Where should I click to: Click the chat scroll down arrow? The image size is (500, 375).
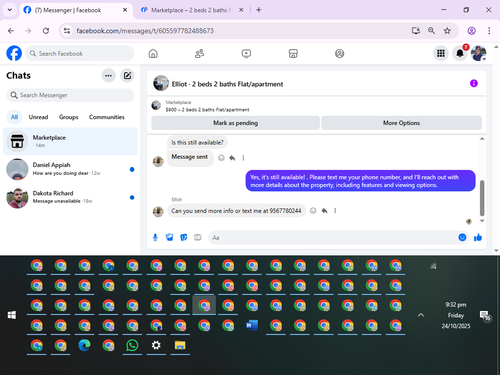[x=482, y=221]
